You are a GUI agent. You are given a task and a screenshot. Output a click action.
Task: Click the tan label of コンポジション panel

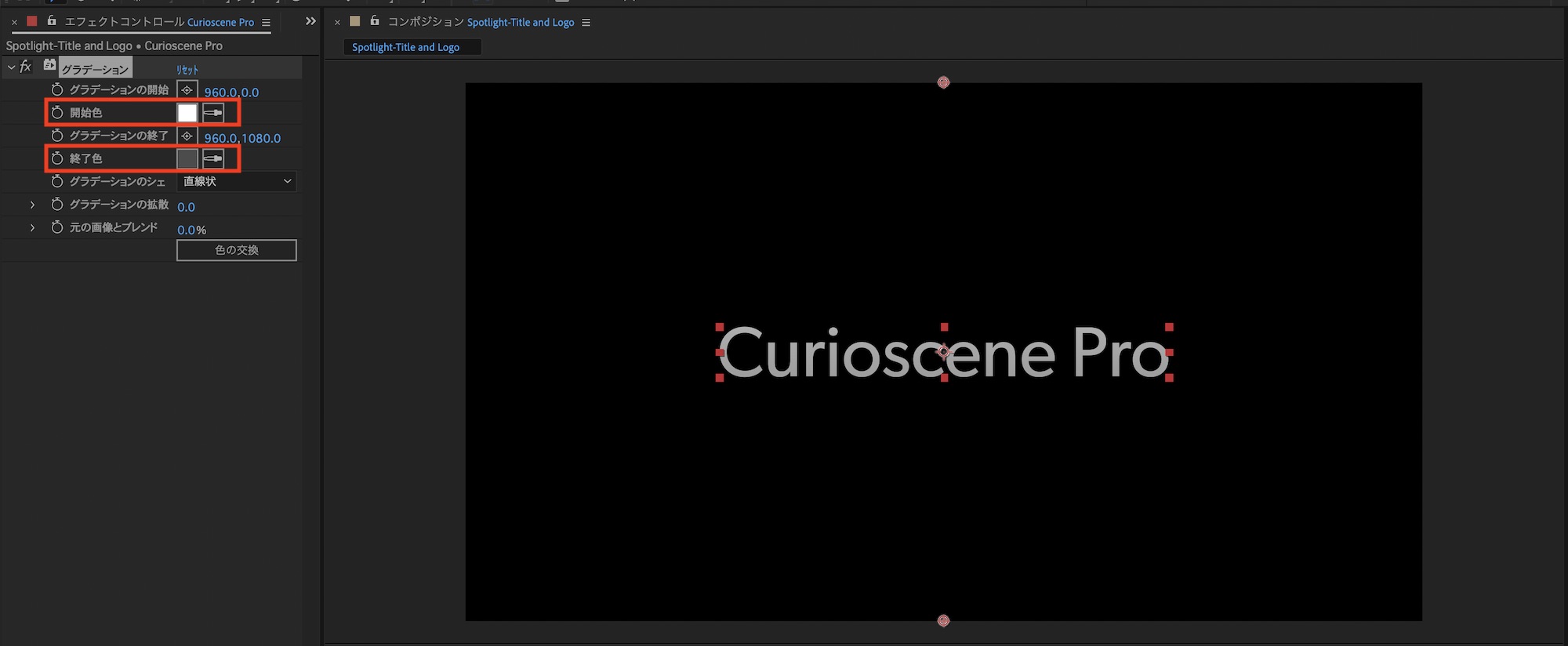355,21
